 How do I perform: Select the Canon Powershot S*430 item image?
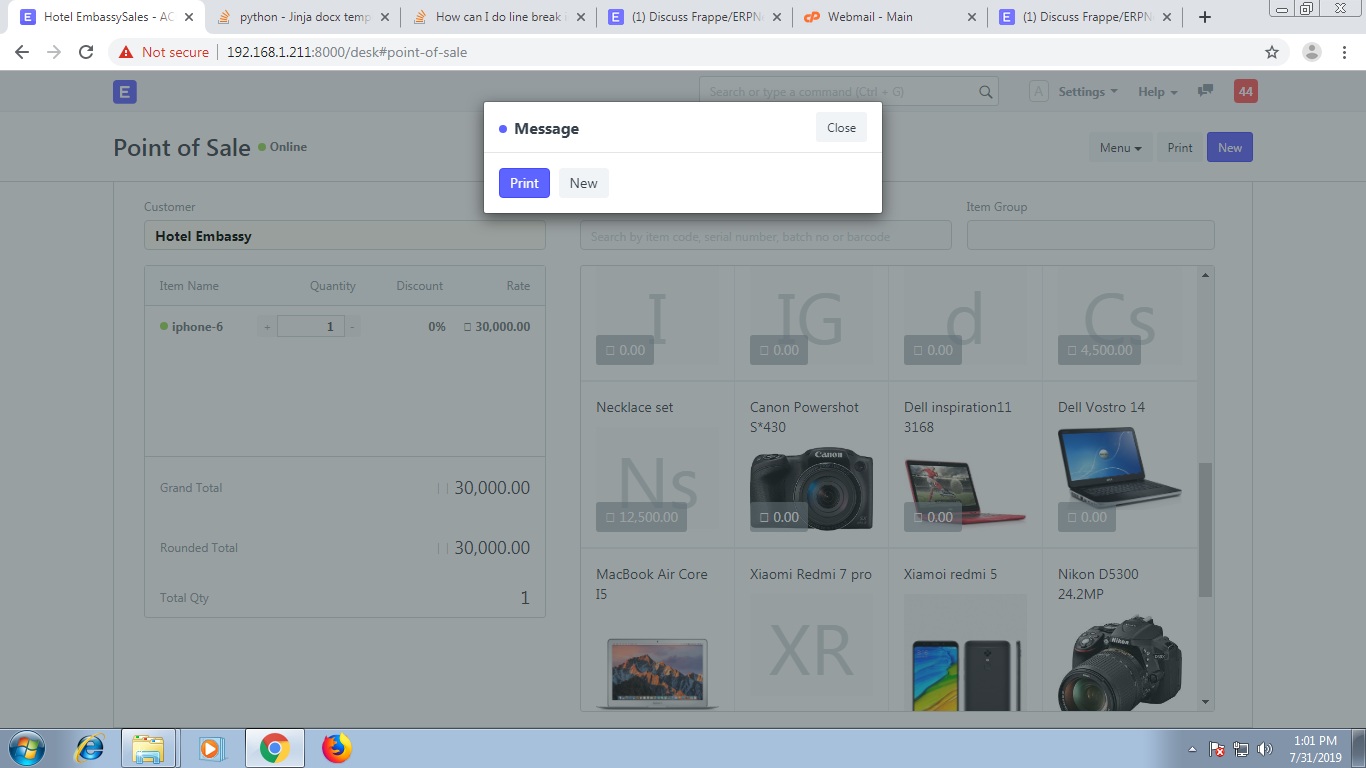point(811,491)
